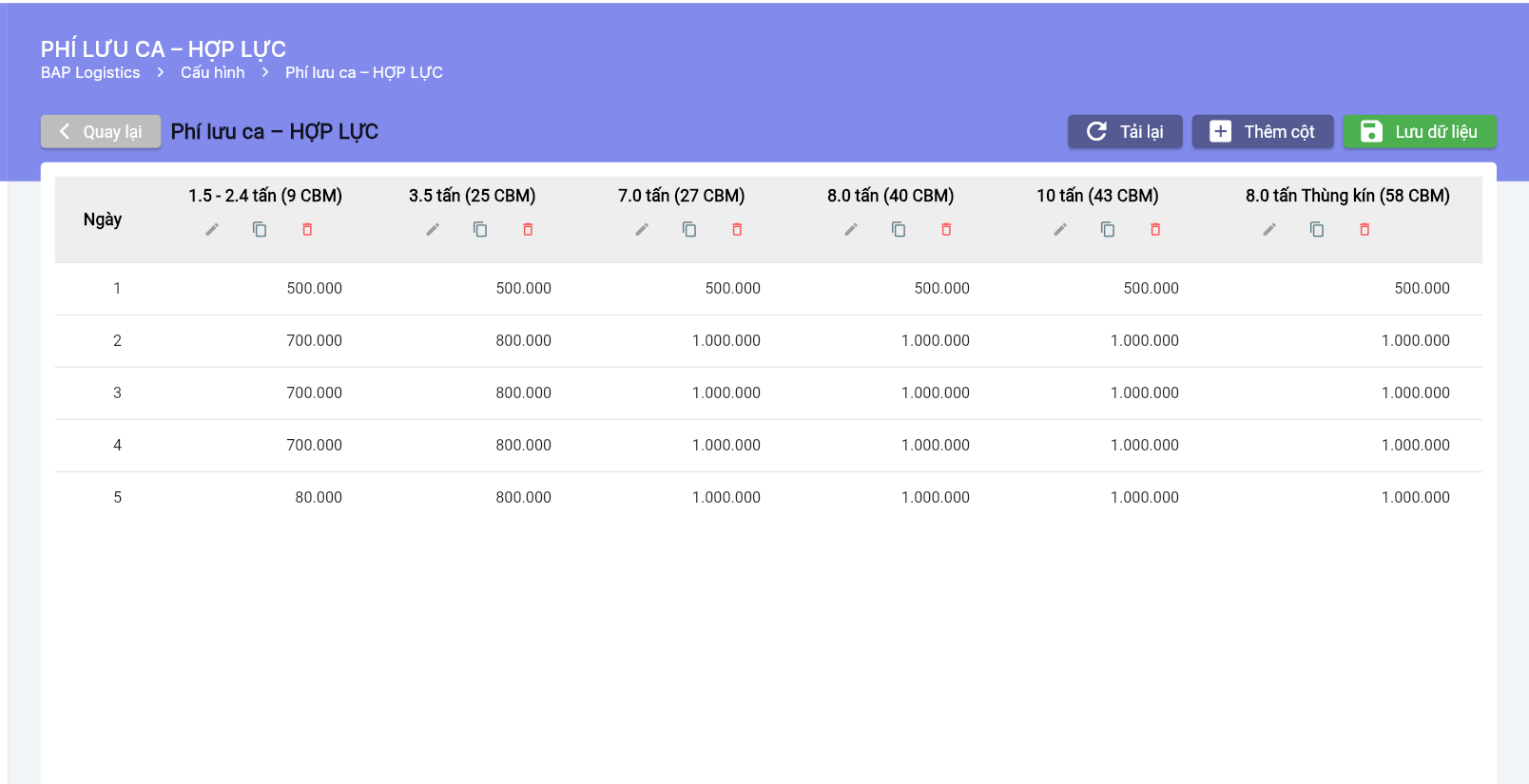Click the Tải lại reload button
Viewport: 1529px width, 784px height.
point(1124,132)
